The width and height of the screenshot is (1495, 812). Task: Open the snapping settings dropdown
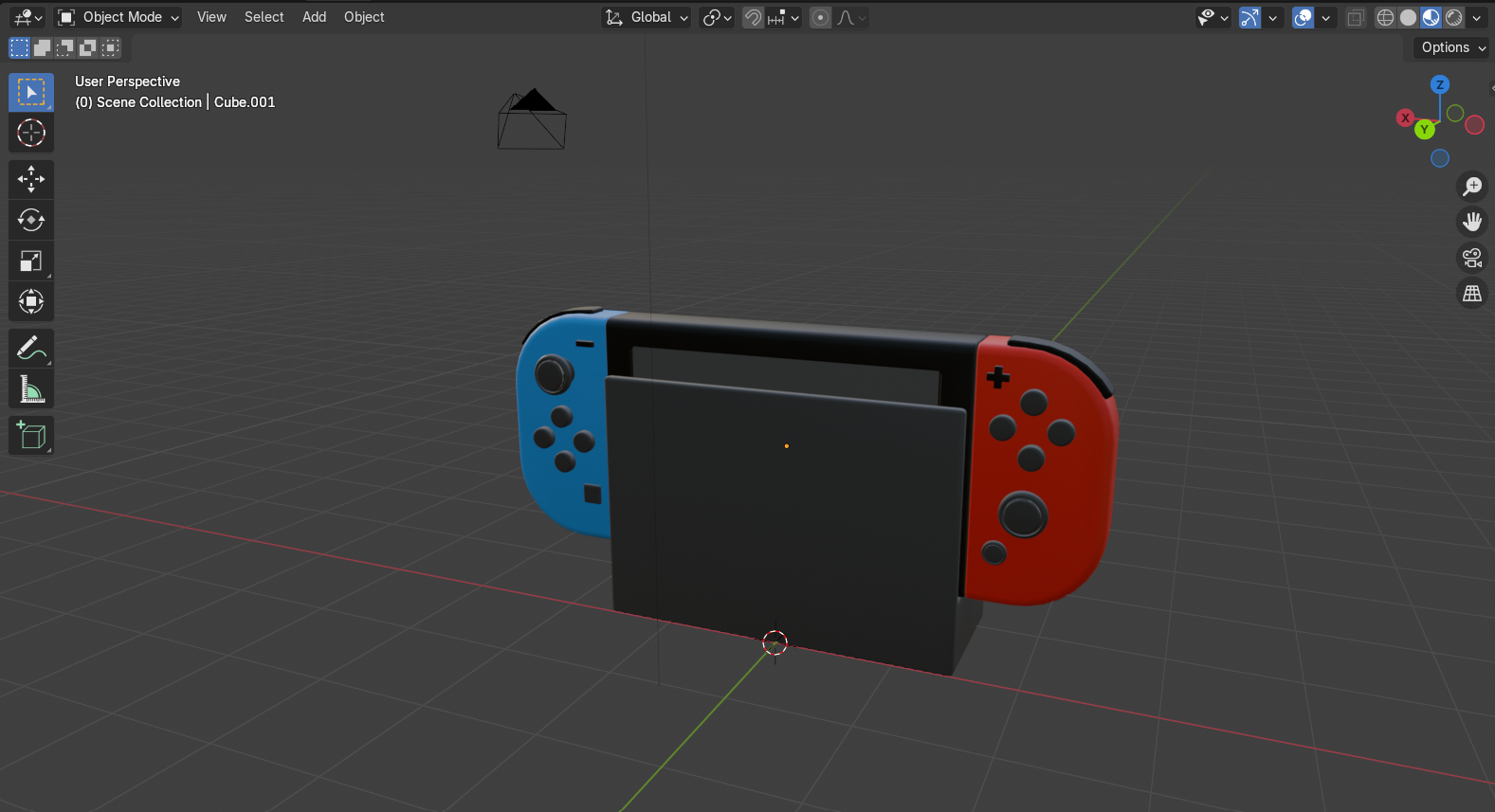[x=784, y=17]
